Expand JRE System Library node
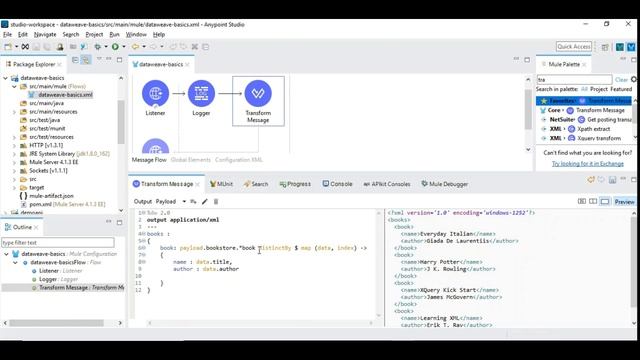The width and height of the screenshot is (640, 360). click(14, 154)
